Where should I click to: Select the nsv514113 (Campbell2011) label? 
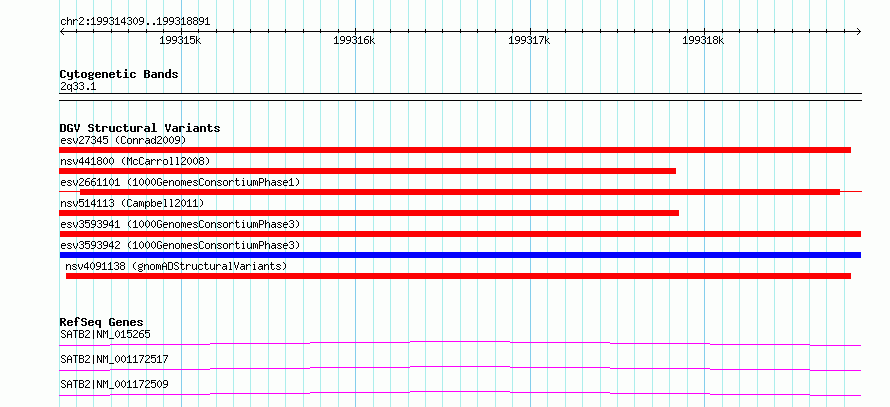tap(132, 203)
